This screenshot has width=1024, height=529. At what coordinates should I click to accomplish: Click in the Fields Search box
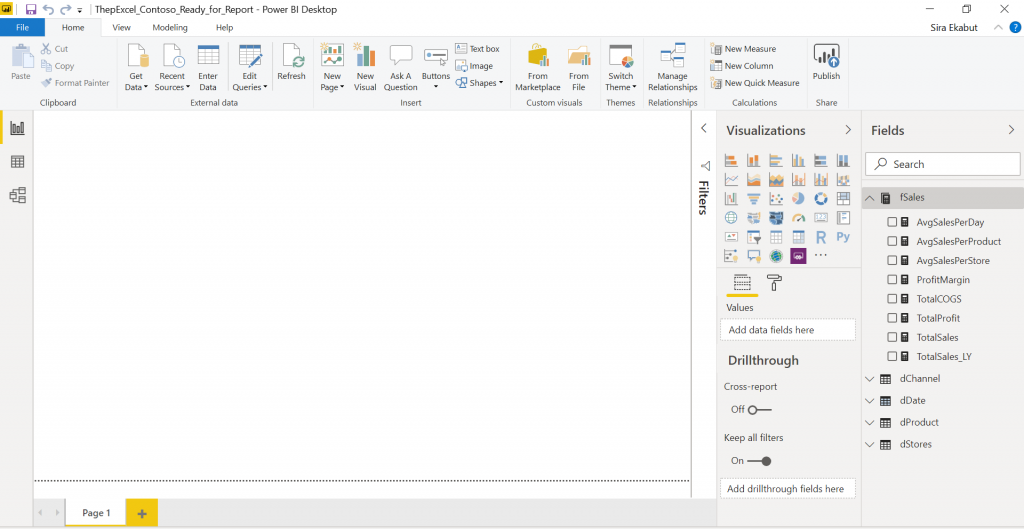pyautogui.click(x=942, y=164)
